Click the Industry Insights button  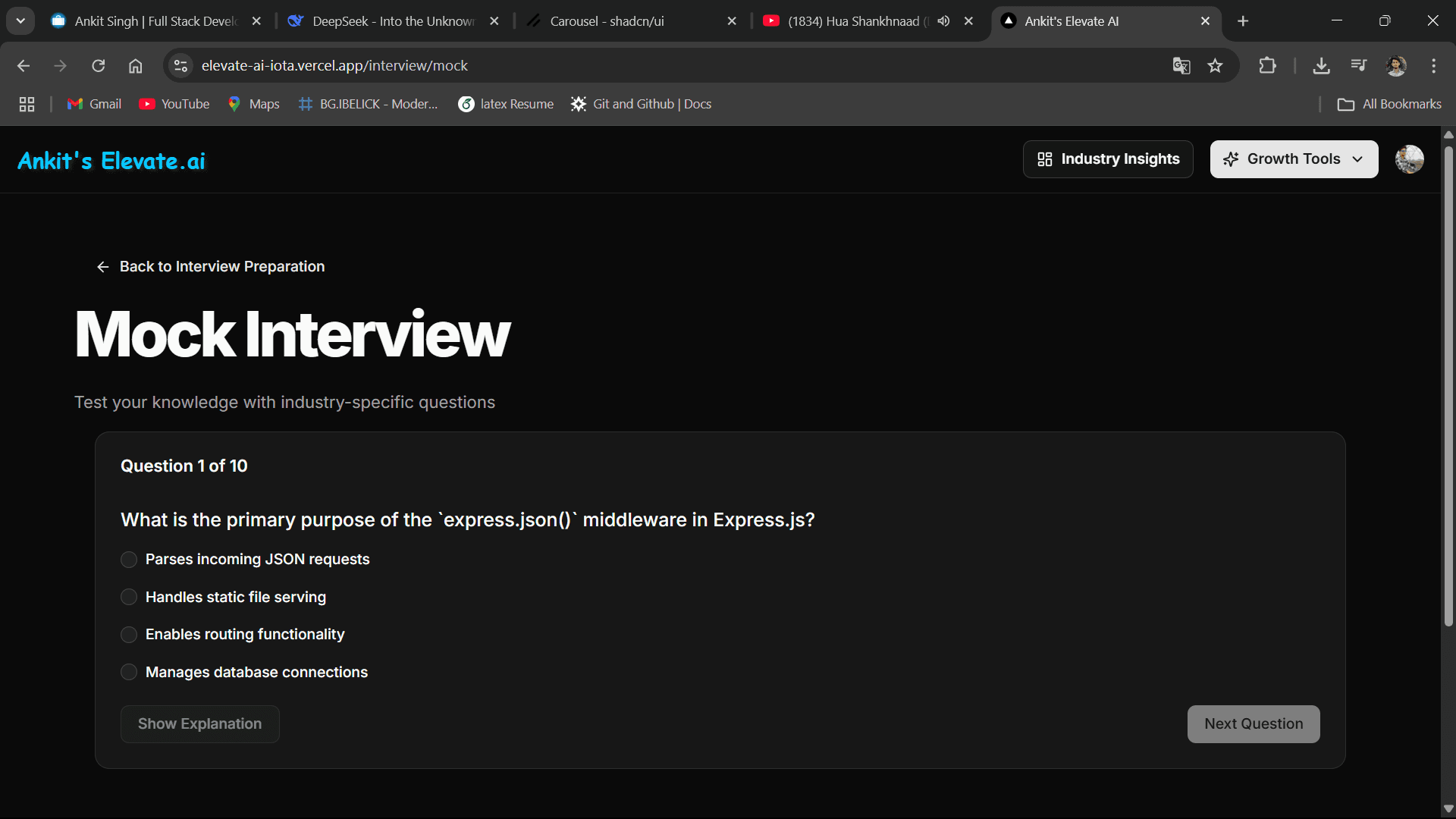coord(1108,159)
